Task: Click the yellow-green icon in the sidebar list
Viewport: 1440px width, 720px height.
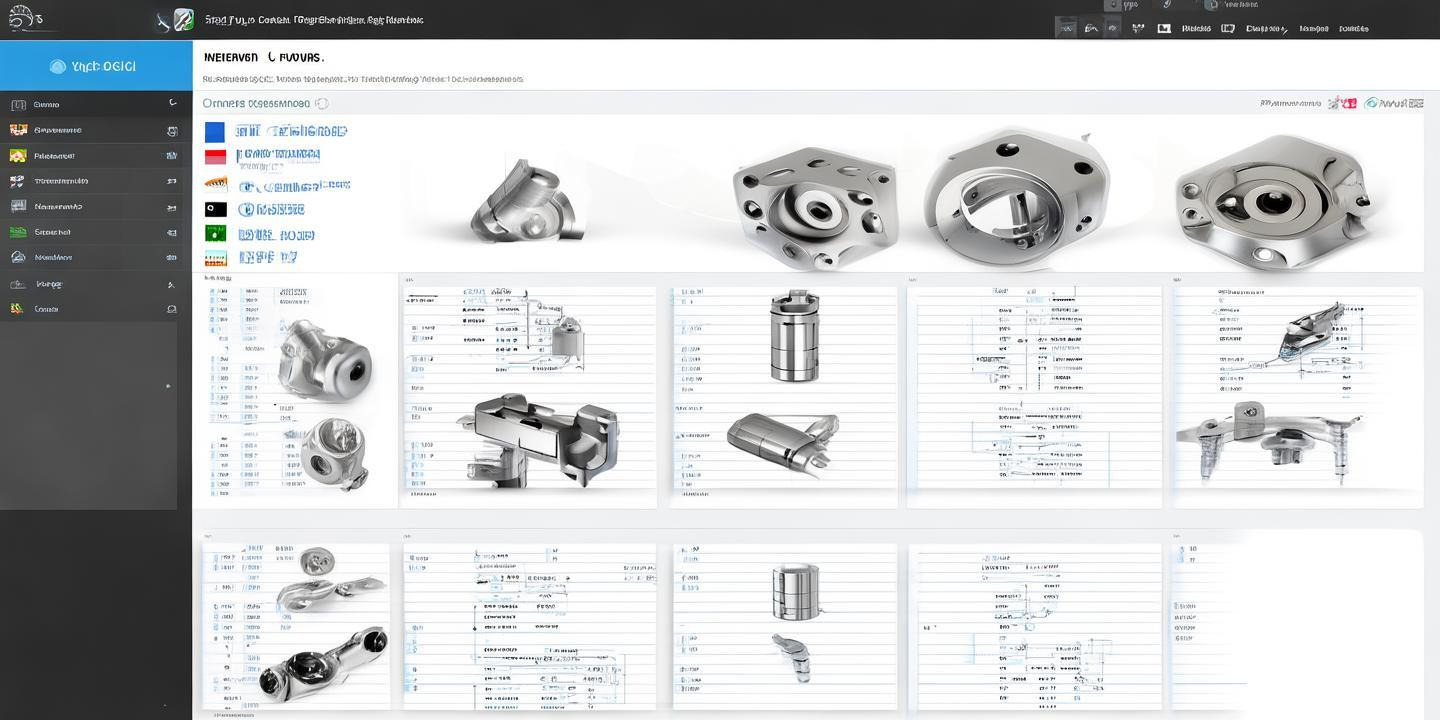Action: (18, 155)
